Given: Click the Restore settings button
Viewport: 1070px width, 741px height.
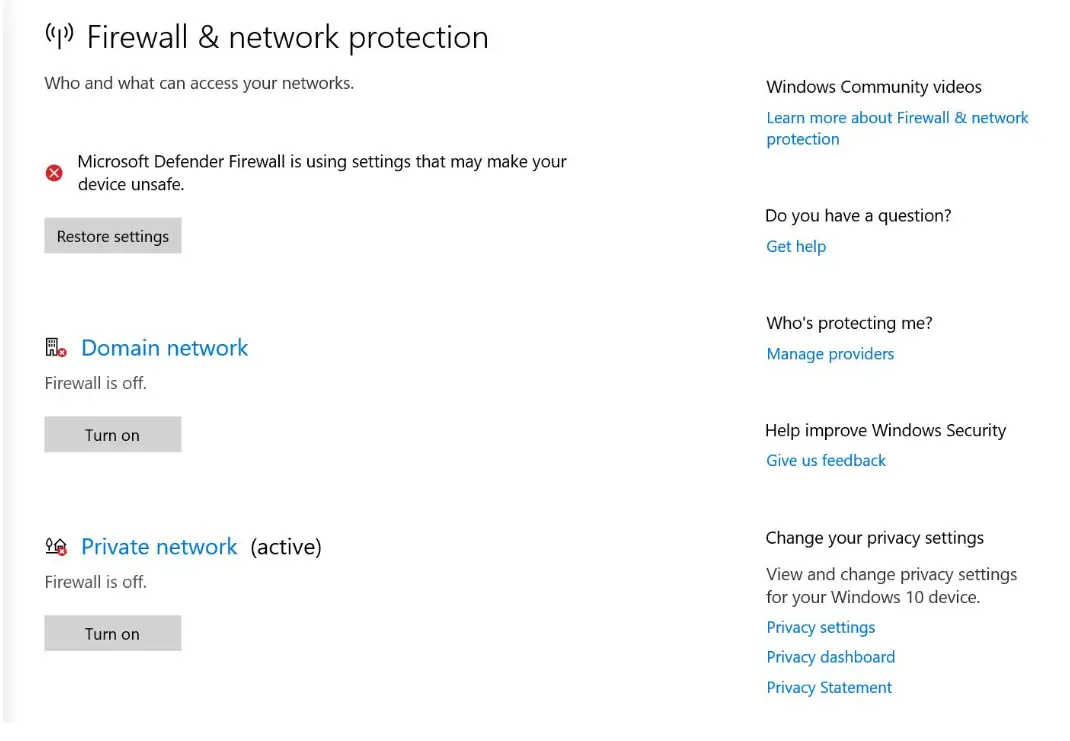Looking at the screenshot, I should pyautogui.click(x=113, y=236).
